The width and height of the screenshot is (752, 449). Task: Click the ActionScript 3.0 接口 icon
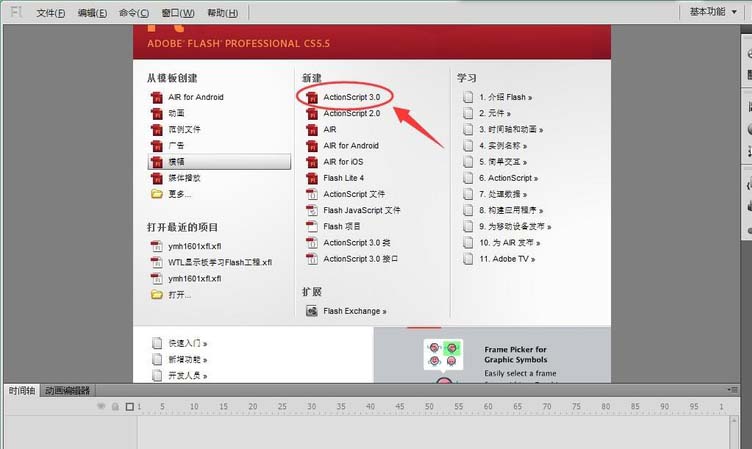pyautogui.click(x=312, y=259)
